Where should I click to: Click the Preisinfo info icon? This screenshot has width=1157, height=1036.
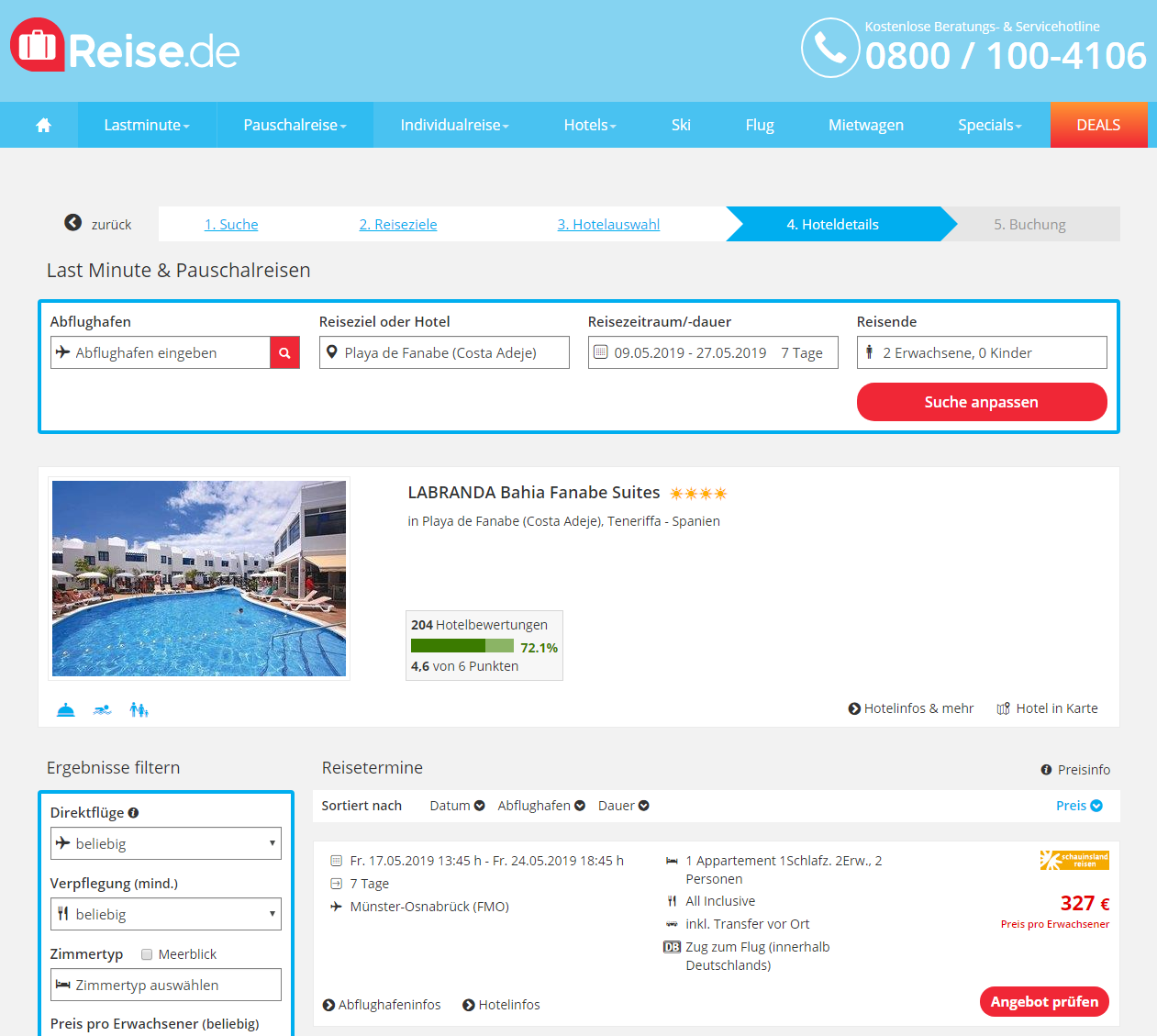tap(1046, 770)
